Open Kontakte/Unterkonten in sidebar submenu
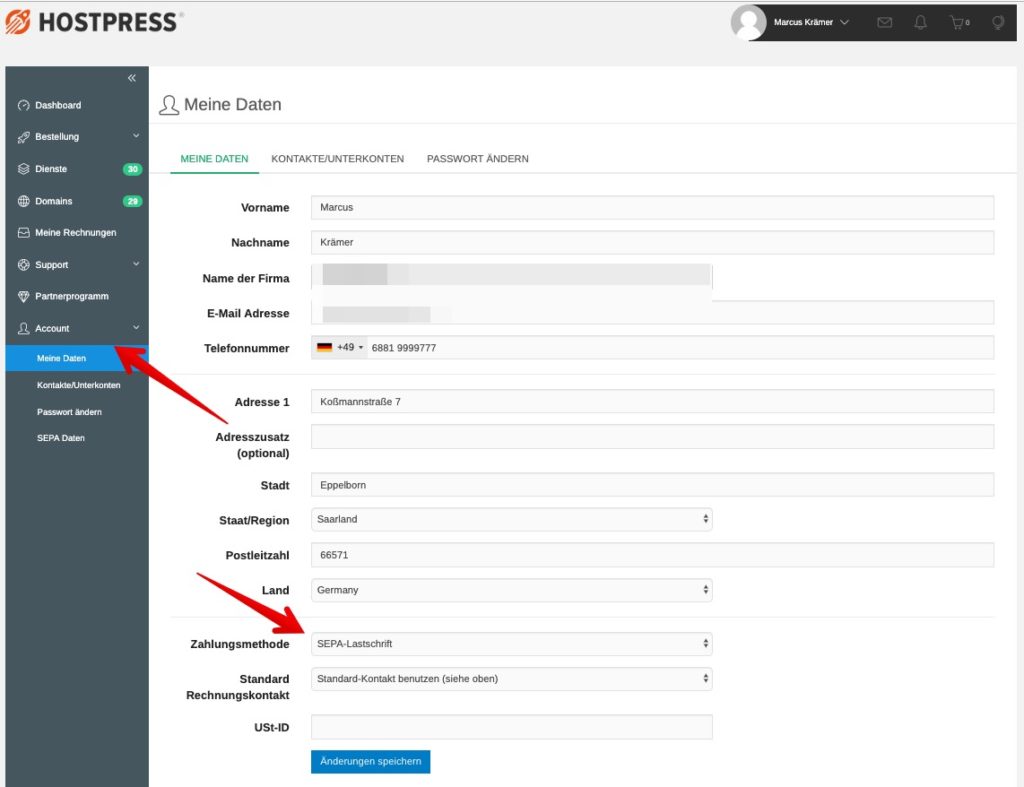1024x787 pixels. click(x=78, y=385)
